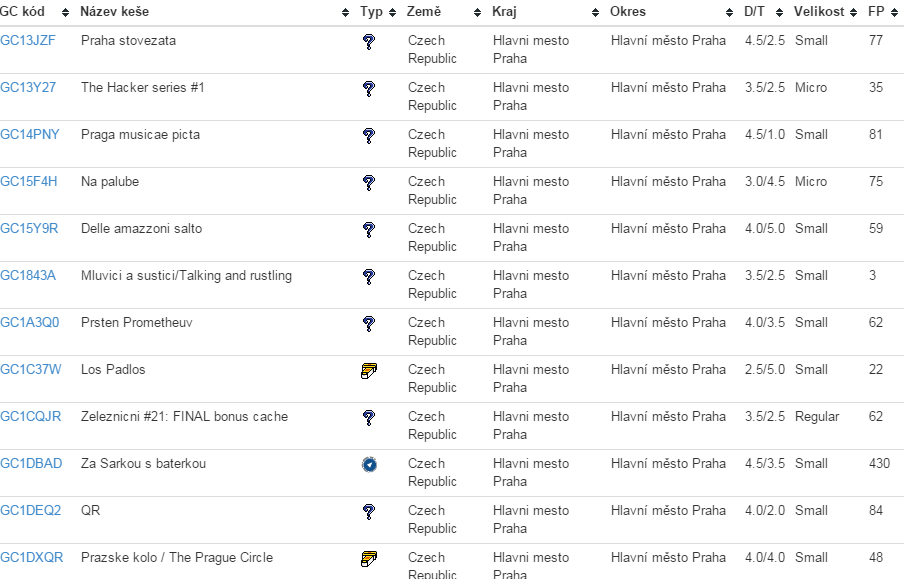Click mystery icon for Delle amazzoni salto

click(369, 230)
